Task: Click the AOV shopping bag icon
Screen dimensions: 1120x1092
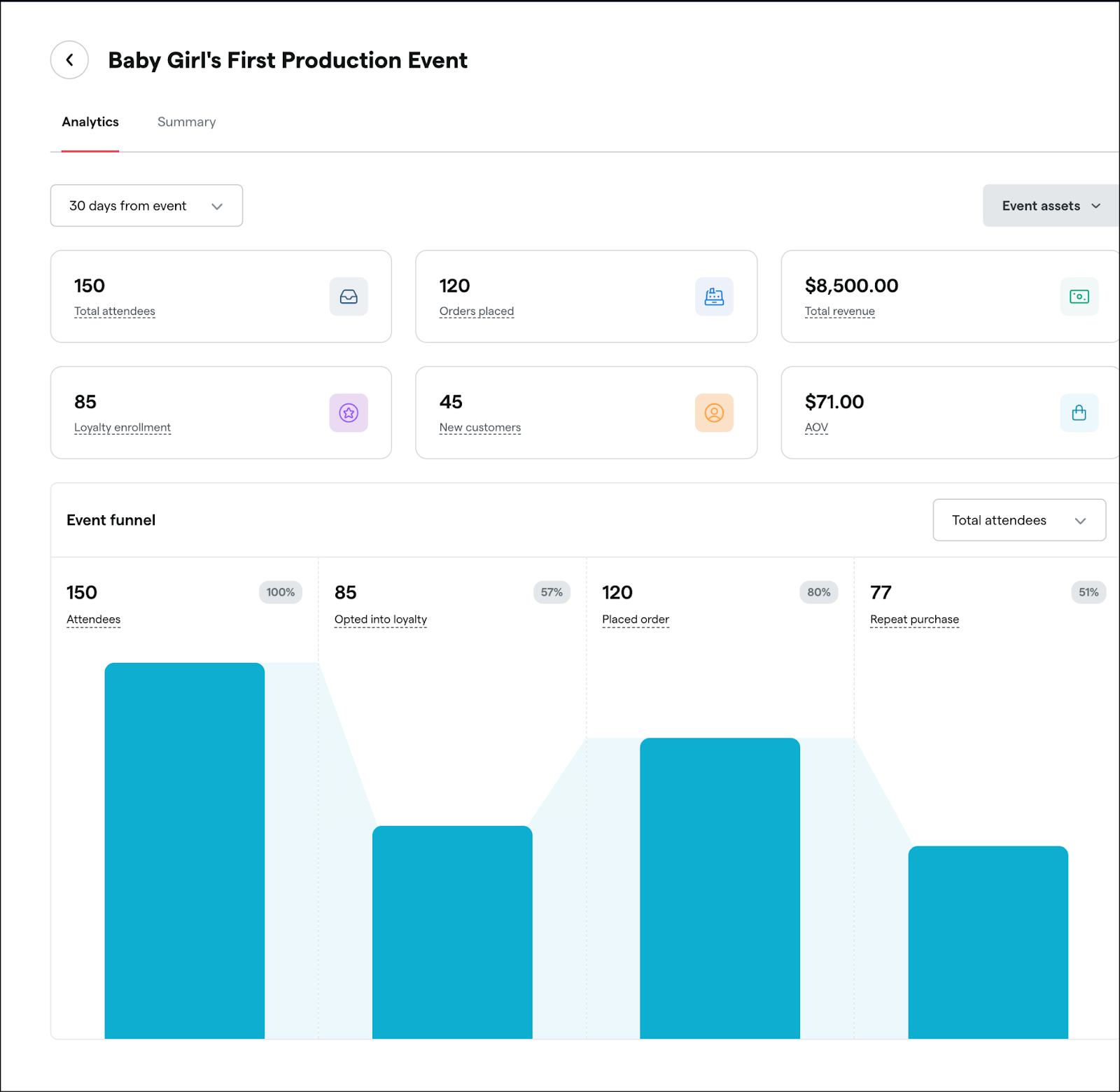Action: point(1079,413)
